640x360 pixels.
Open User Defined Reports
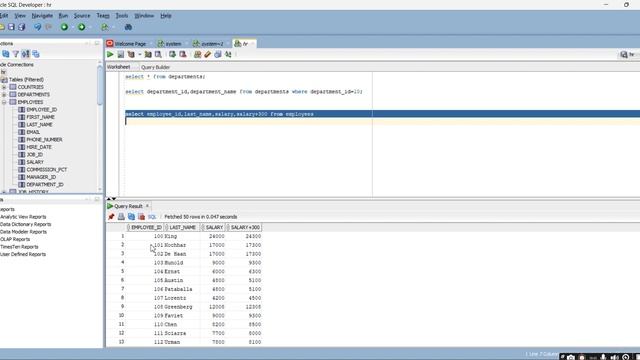pyautogui.click(x=23, y=254)
